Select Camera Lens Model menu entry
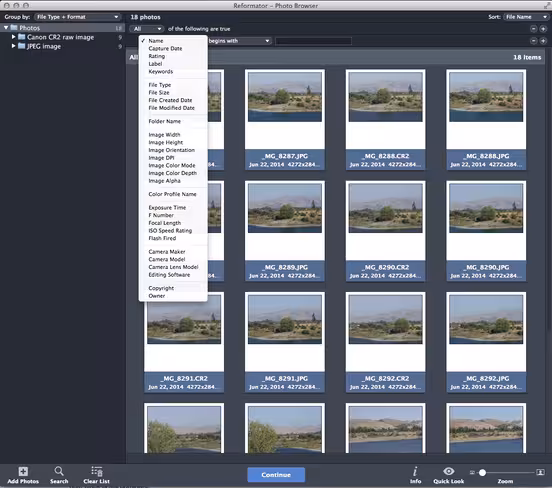 click(x=173, y=267)
